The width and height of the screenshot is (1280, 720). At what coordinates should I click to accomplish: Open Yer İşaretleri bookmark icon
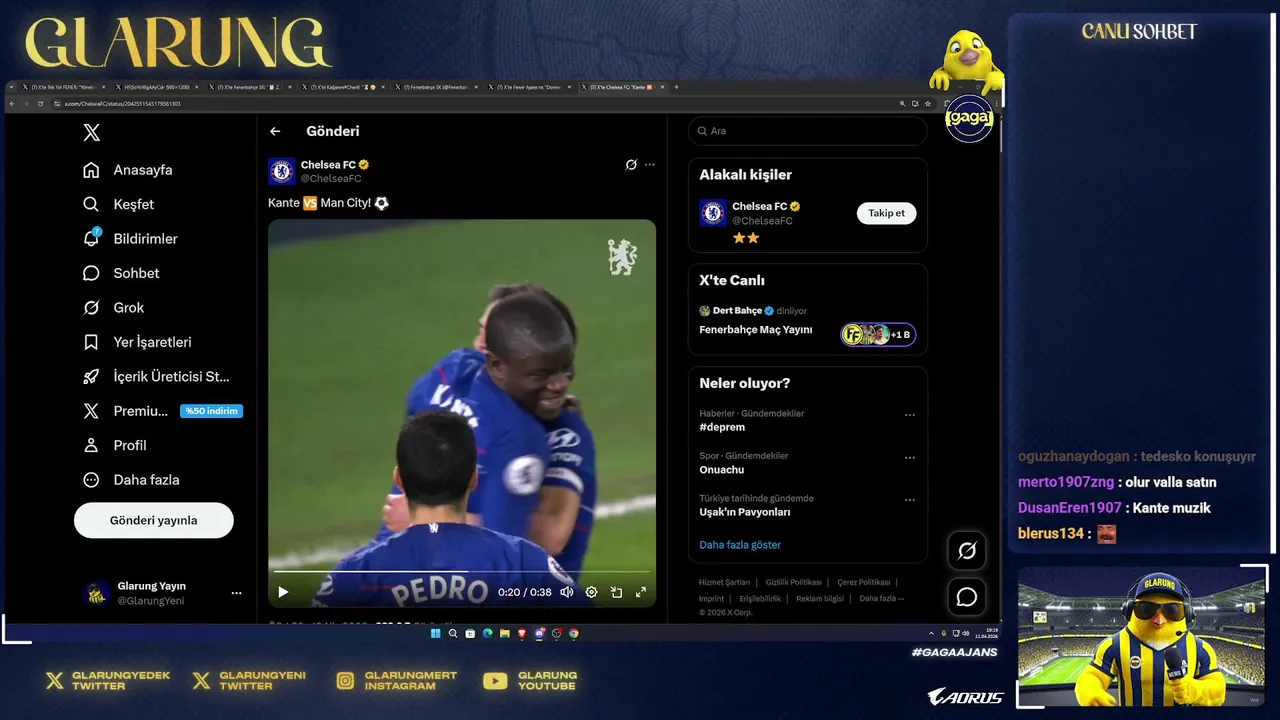pos(91,342)
